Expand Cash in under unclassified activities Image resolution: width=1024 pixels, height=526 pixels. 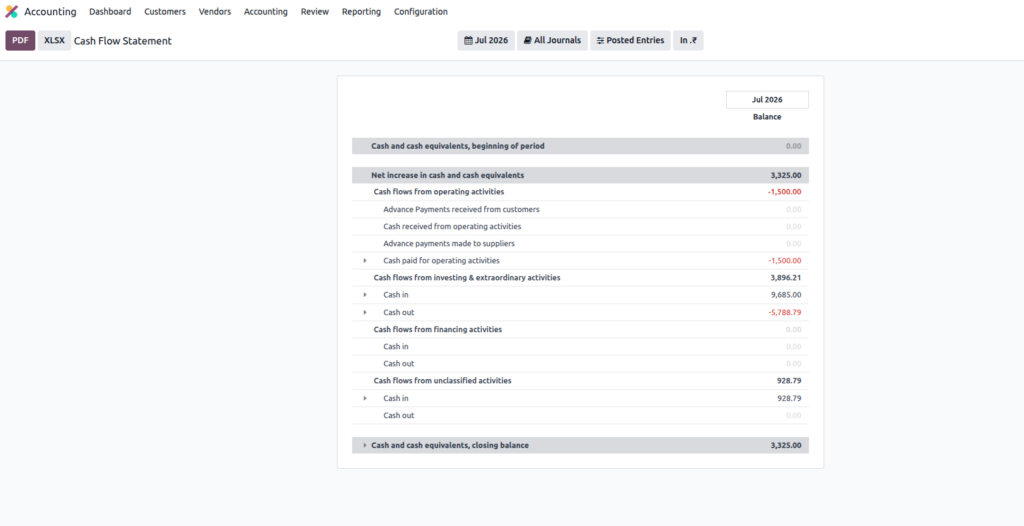coord(365,398)
